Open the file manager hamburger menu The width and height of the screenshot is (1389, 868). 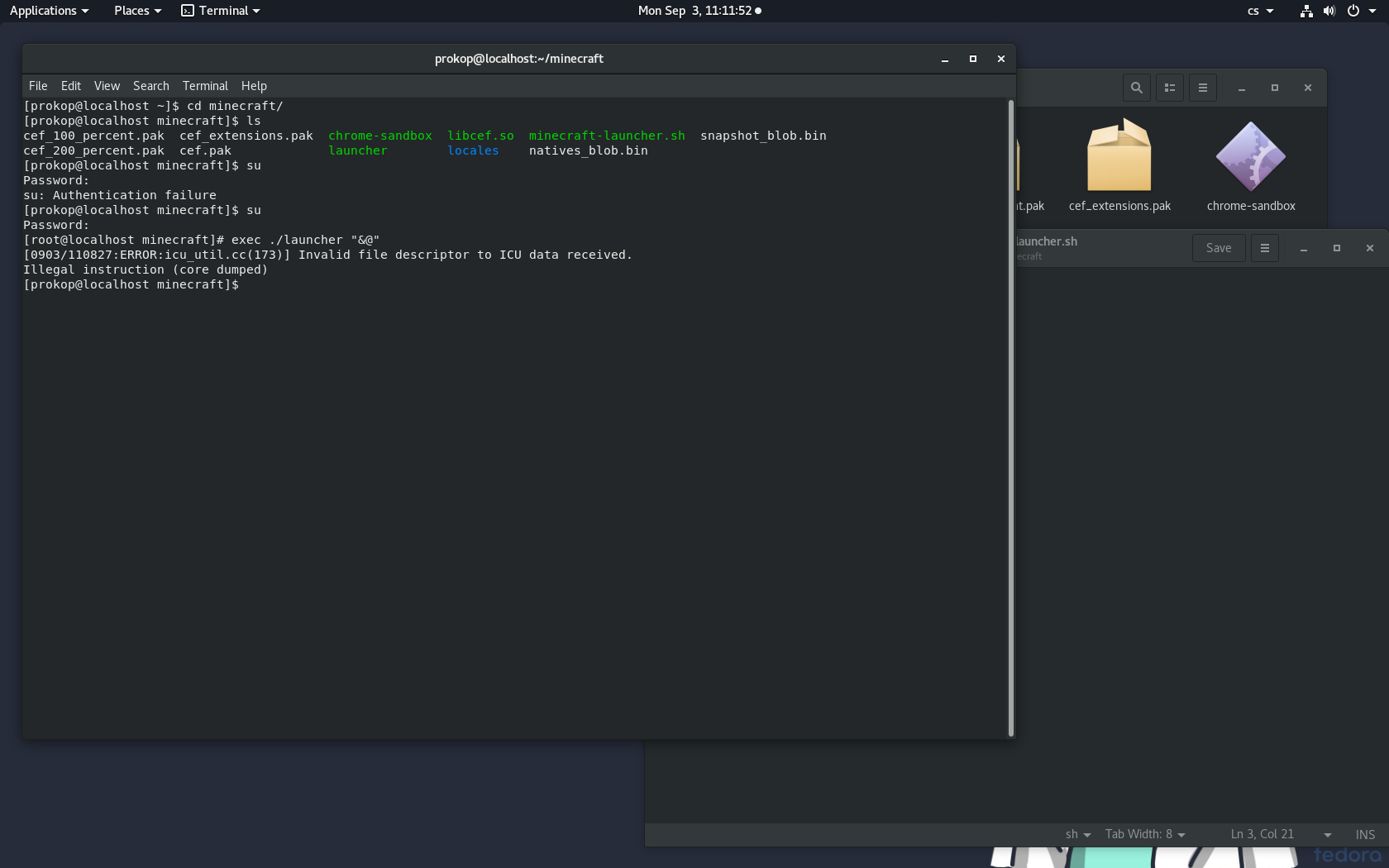click(1203, 88)
